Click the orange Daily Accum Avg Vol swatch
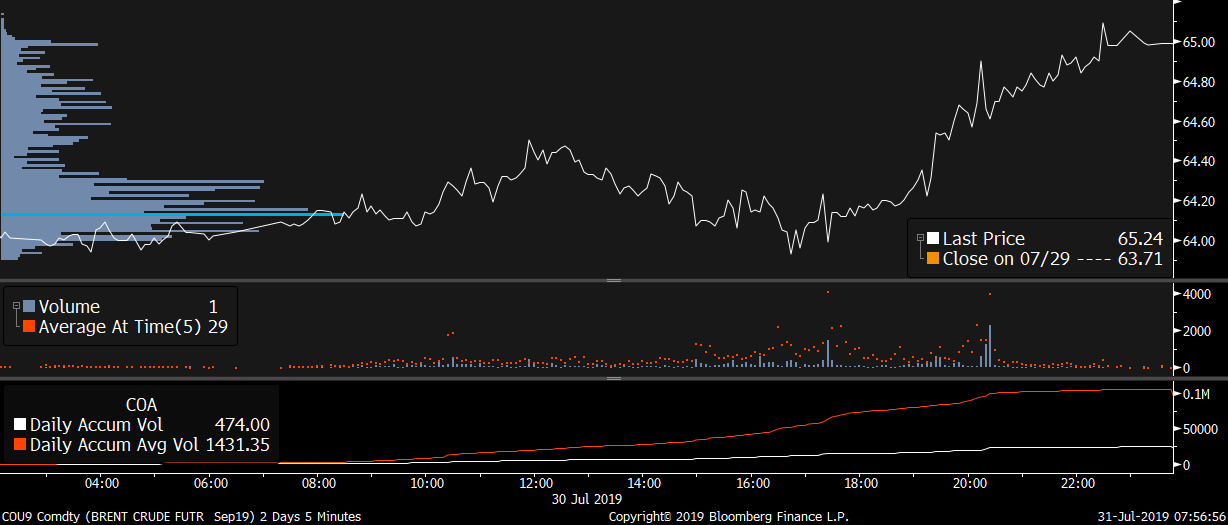The image size is (1228, 525). coord(20,445)
